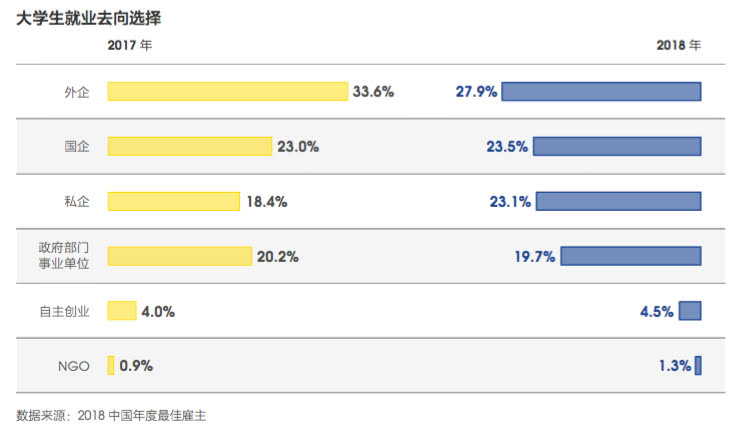740x435 pixels.
Task: Click the 2018 blue bar for 国企
Action: pyautogui.click(x=617, y=146)
